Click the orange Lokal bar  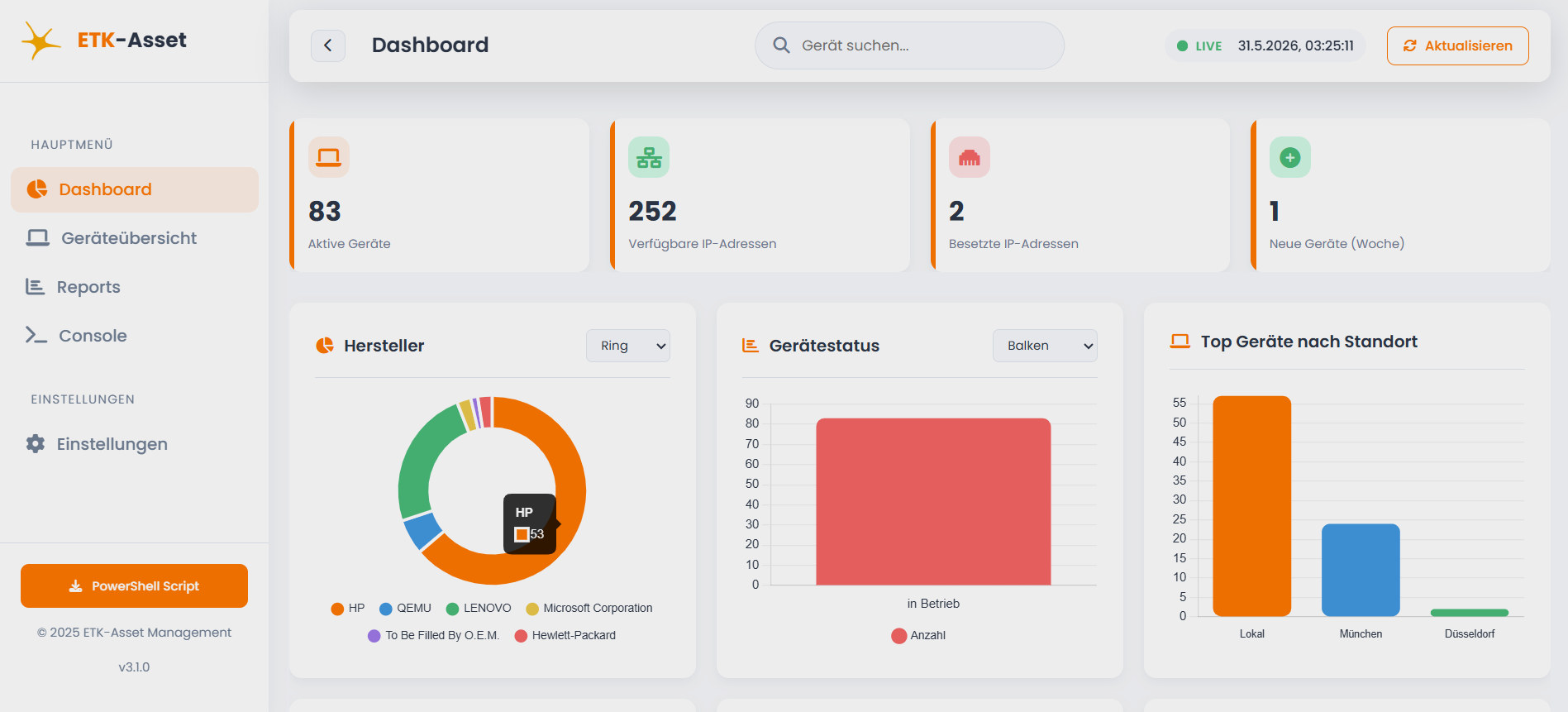(x=1252, y=506)
